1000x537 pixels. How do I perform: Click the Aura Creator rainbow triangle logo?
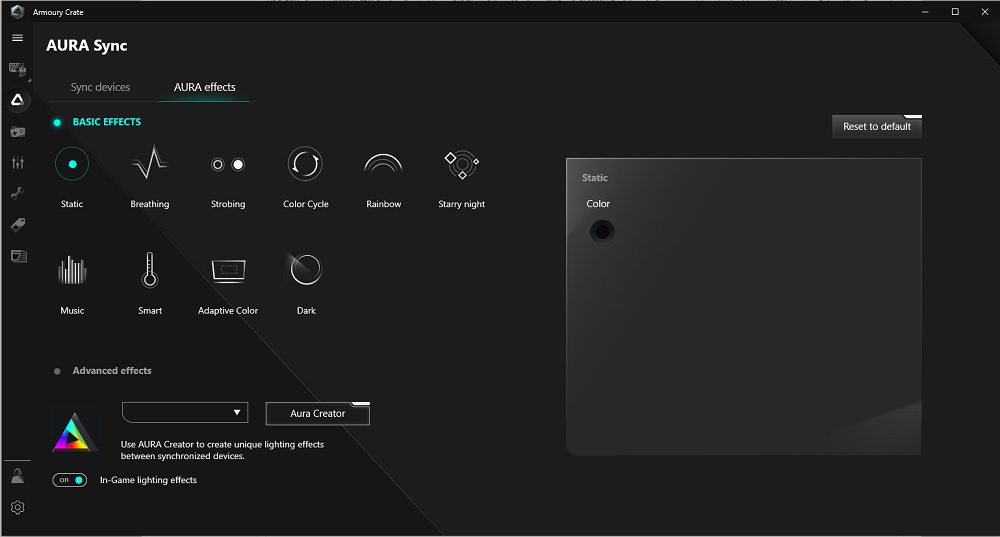(x=74, y=432)
